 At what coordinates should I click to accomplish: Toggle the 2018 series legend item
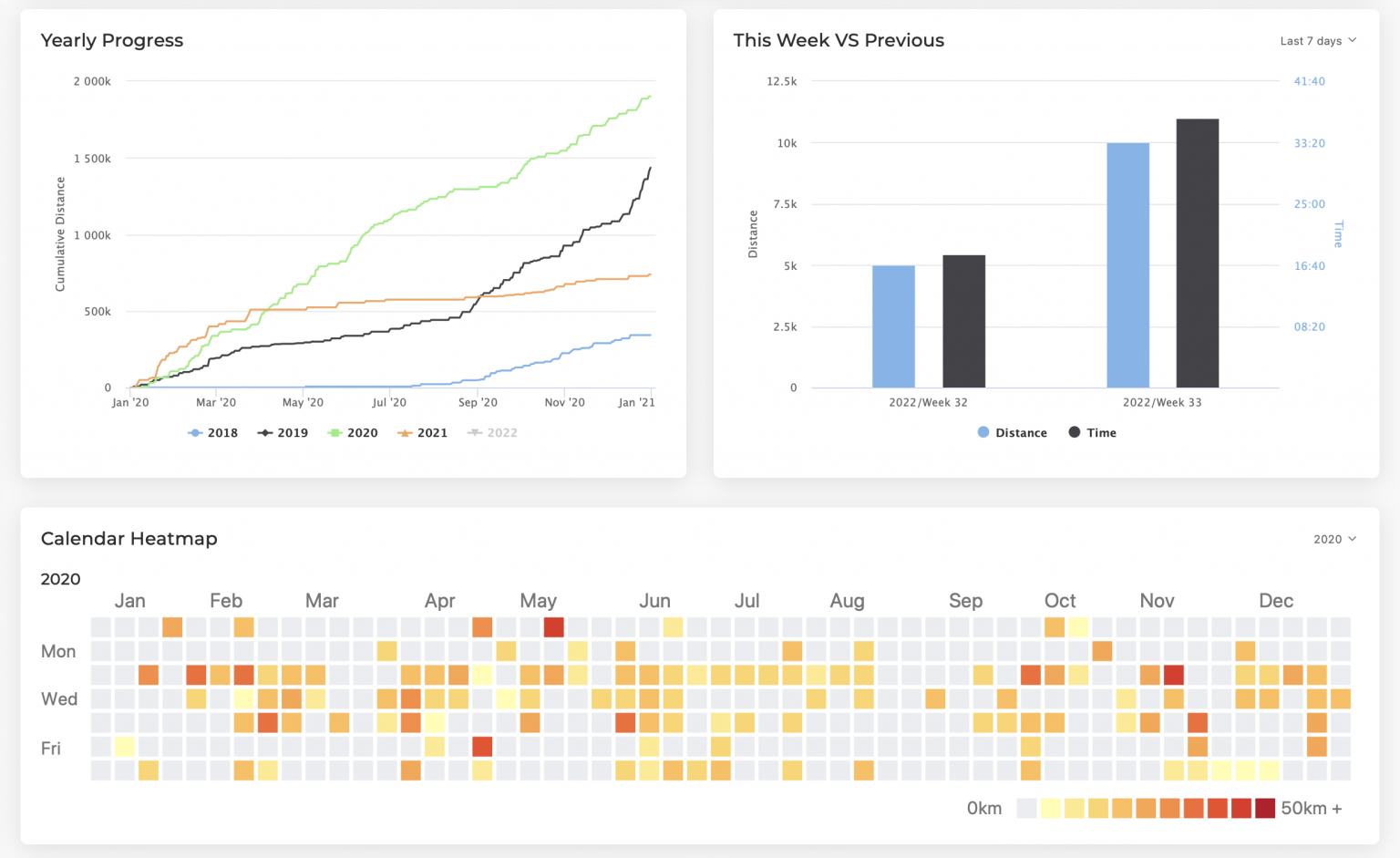pyautogui.click(x=212, y=433)
